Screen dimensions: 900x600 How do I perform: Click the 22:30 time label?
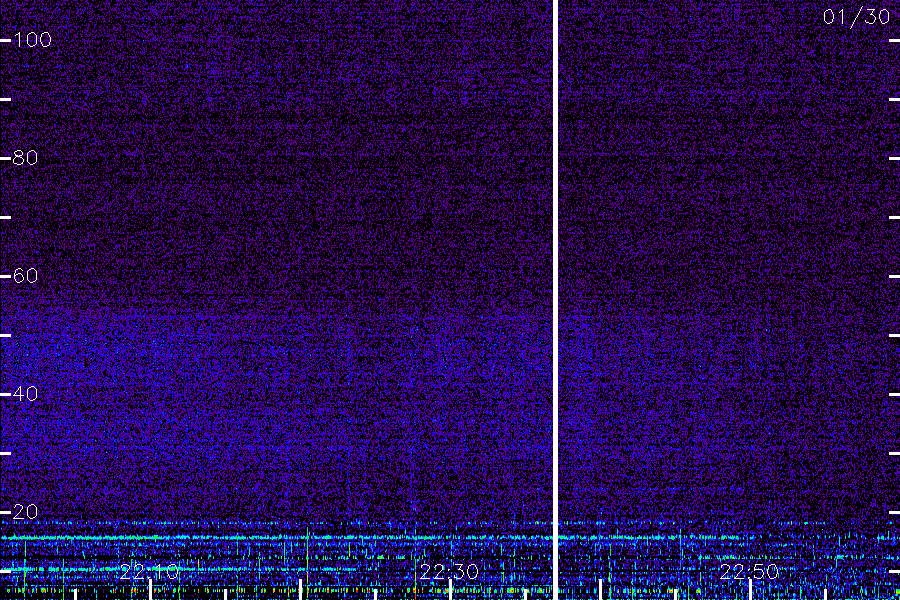pyautogui.click(x=449, y=572)
